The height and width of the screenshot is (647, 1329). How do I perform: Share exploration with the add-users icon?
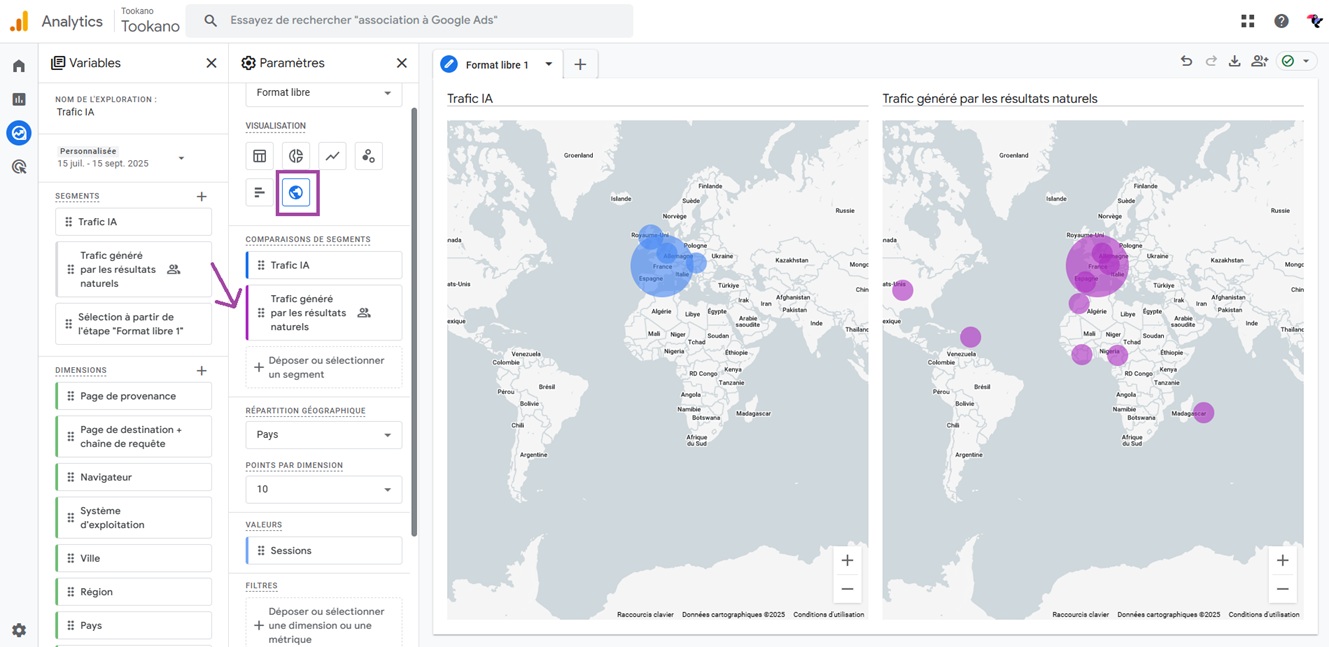(1259, 61)
